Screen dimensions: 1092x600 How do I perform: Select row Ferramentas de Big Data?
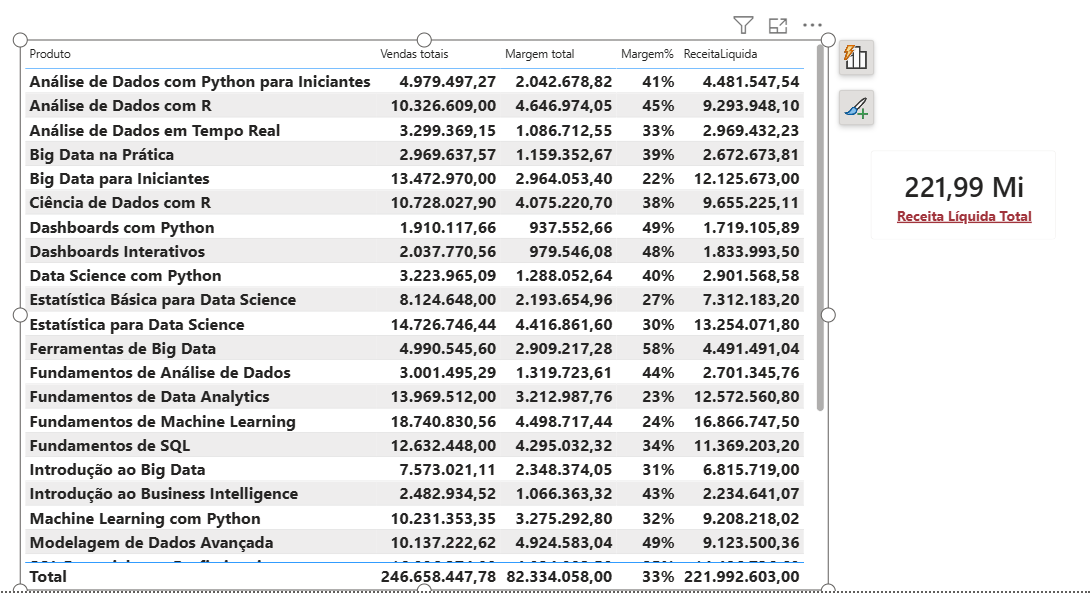[414, 349]
